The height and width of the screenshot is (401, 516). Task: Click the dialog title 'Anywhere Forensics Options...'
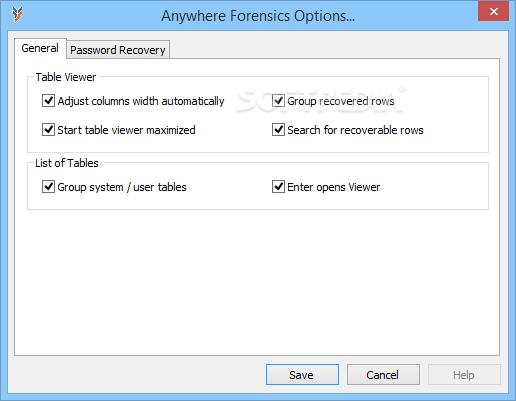tap(258, 16)
